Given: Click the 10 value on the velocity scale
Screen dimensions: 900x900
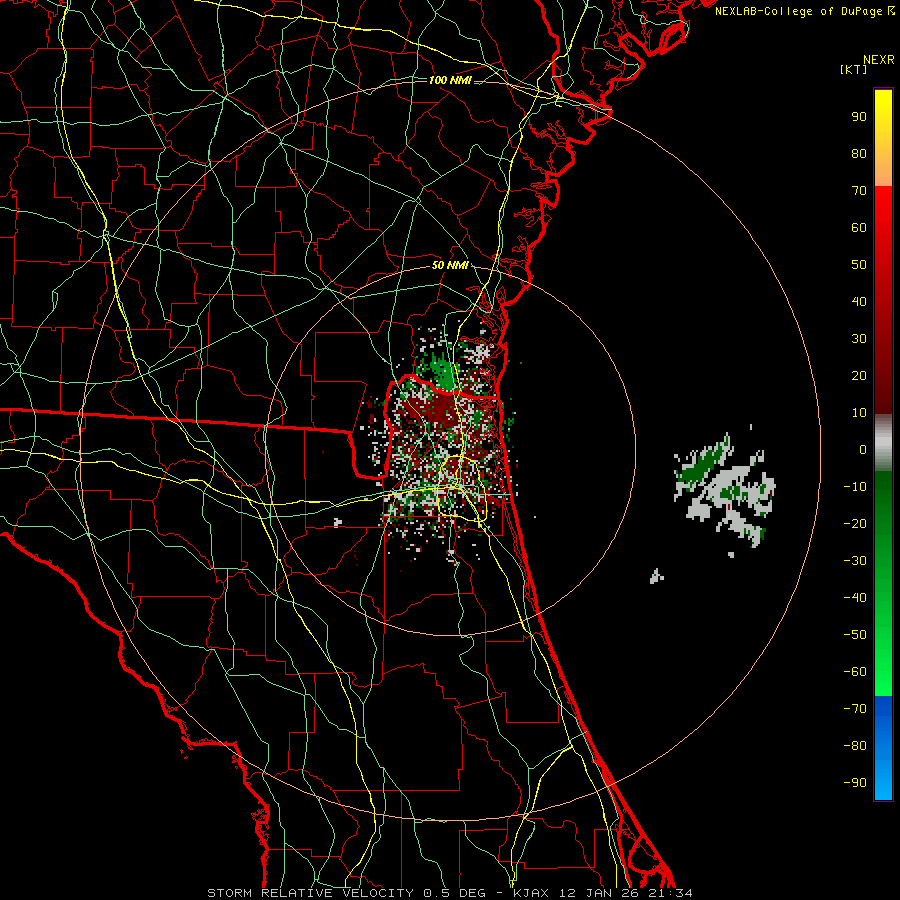Looking at the screenshot, I should [x=859, y=413].
